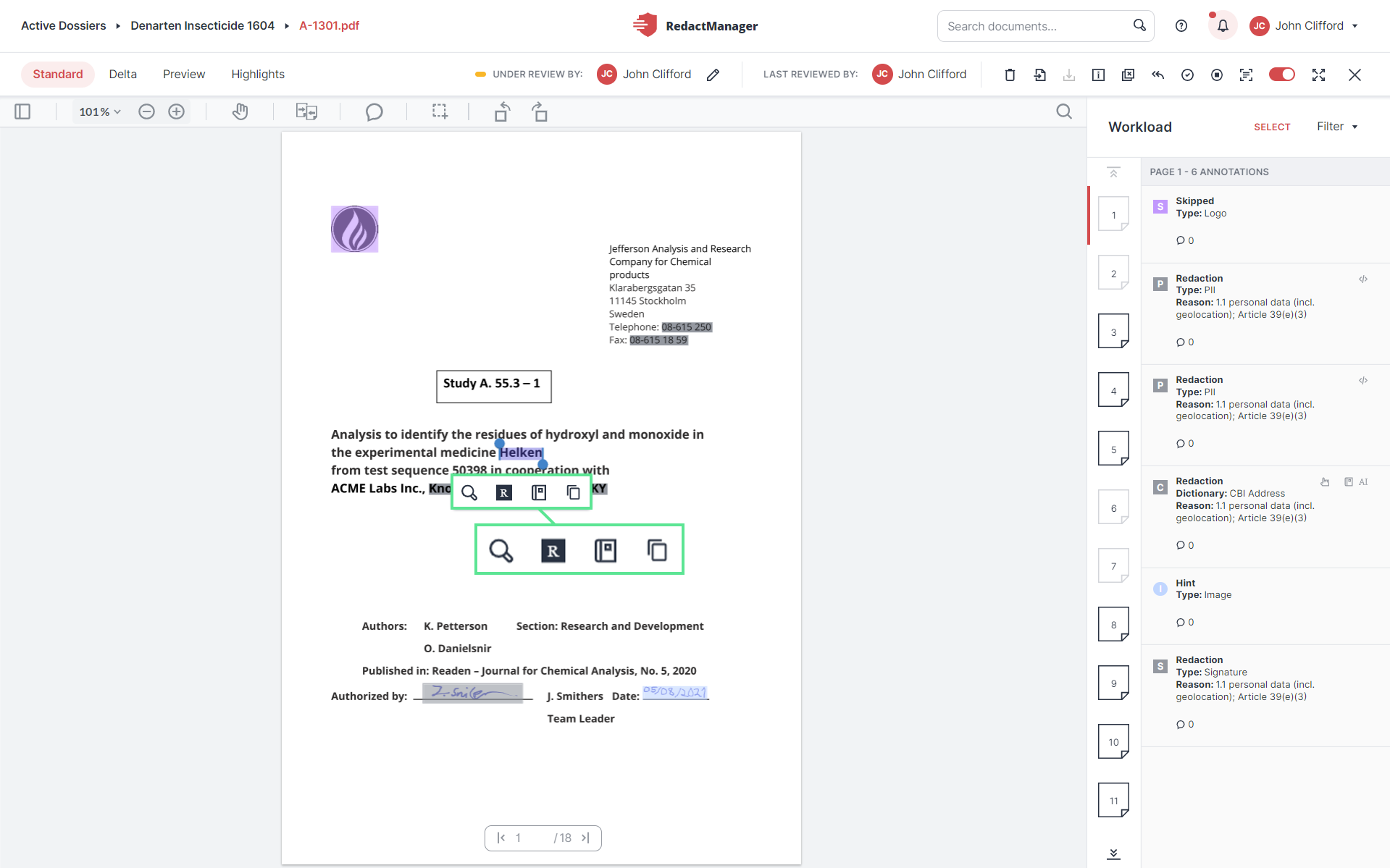This screenshot has width=1390, height=868.
Task: Go to last page arrow
Action: tap(585, 838)
